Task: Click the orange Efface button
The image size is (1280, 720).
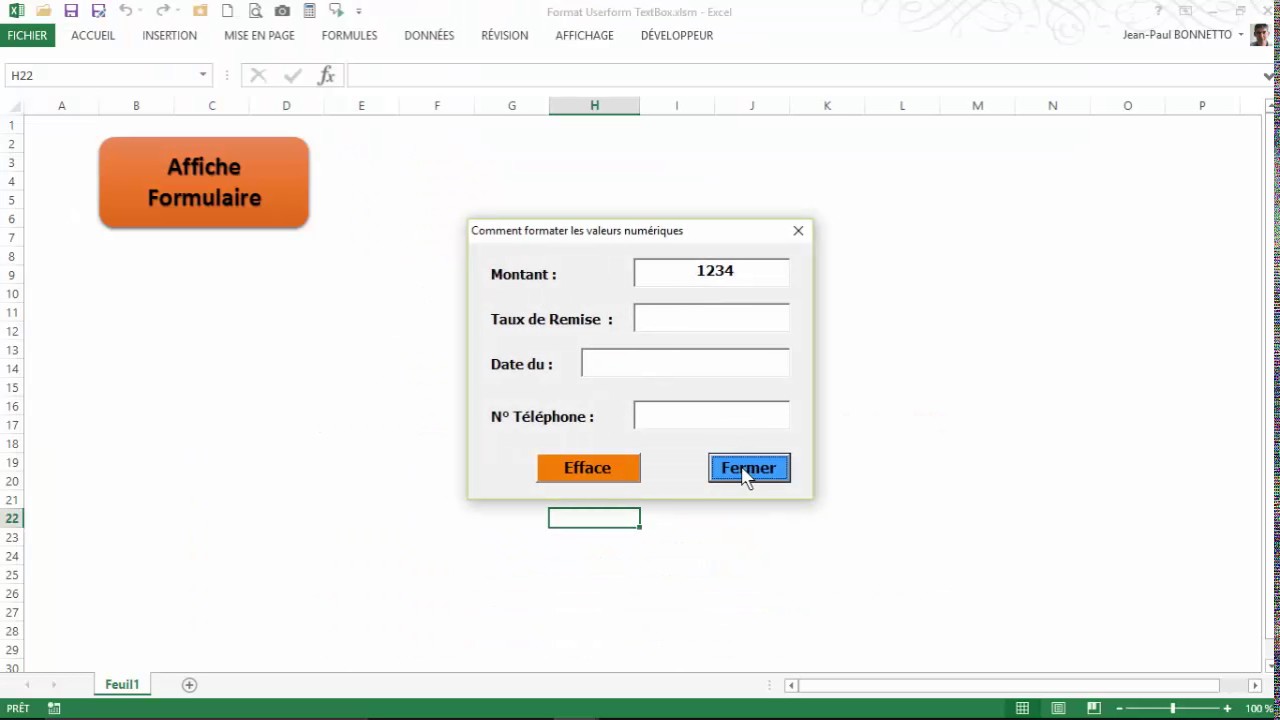Action: [588, 468]
